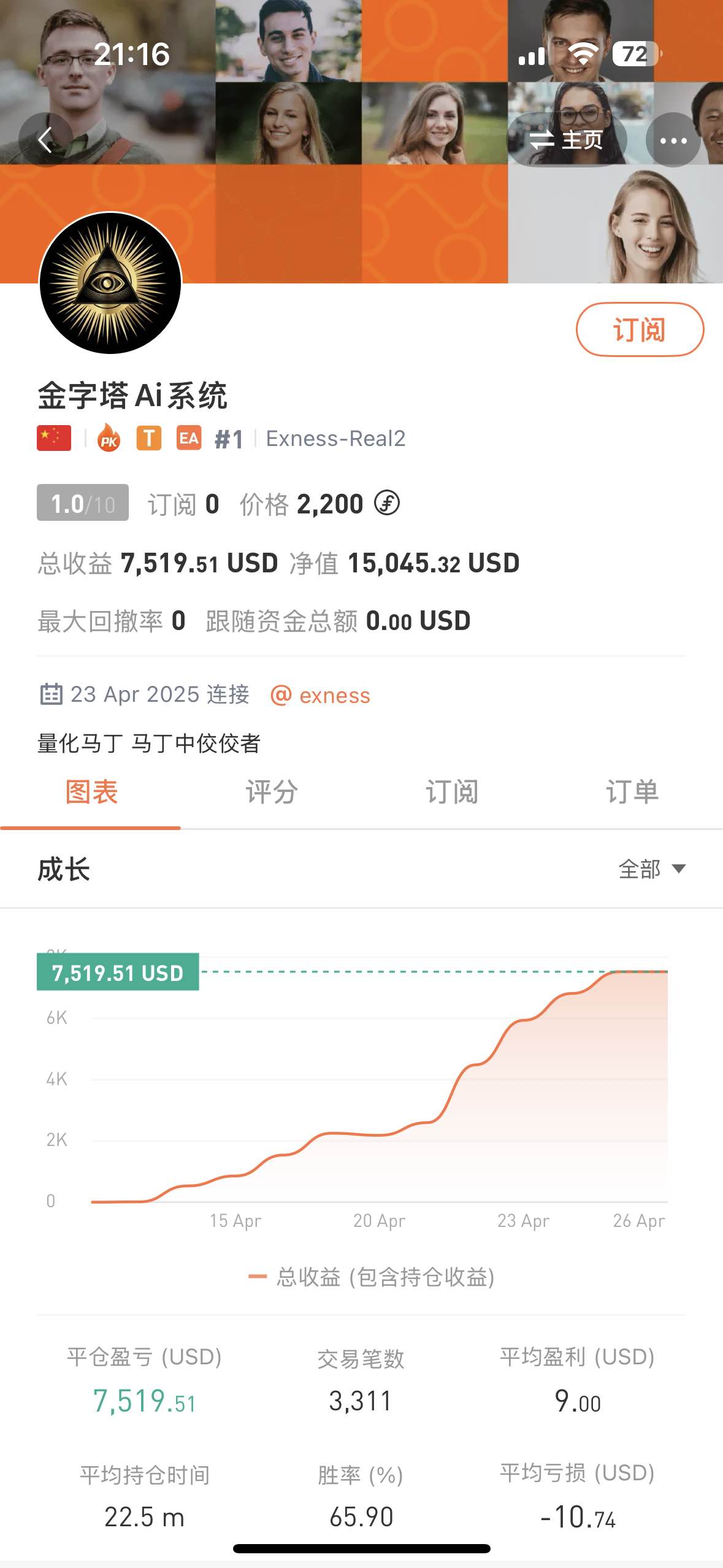Tap the 7,519.51 USD chart value label
723x1568 pixels.
[118, 972]
